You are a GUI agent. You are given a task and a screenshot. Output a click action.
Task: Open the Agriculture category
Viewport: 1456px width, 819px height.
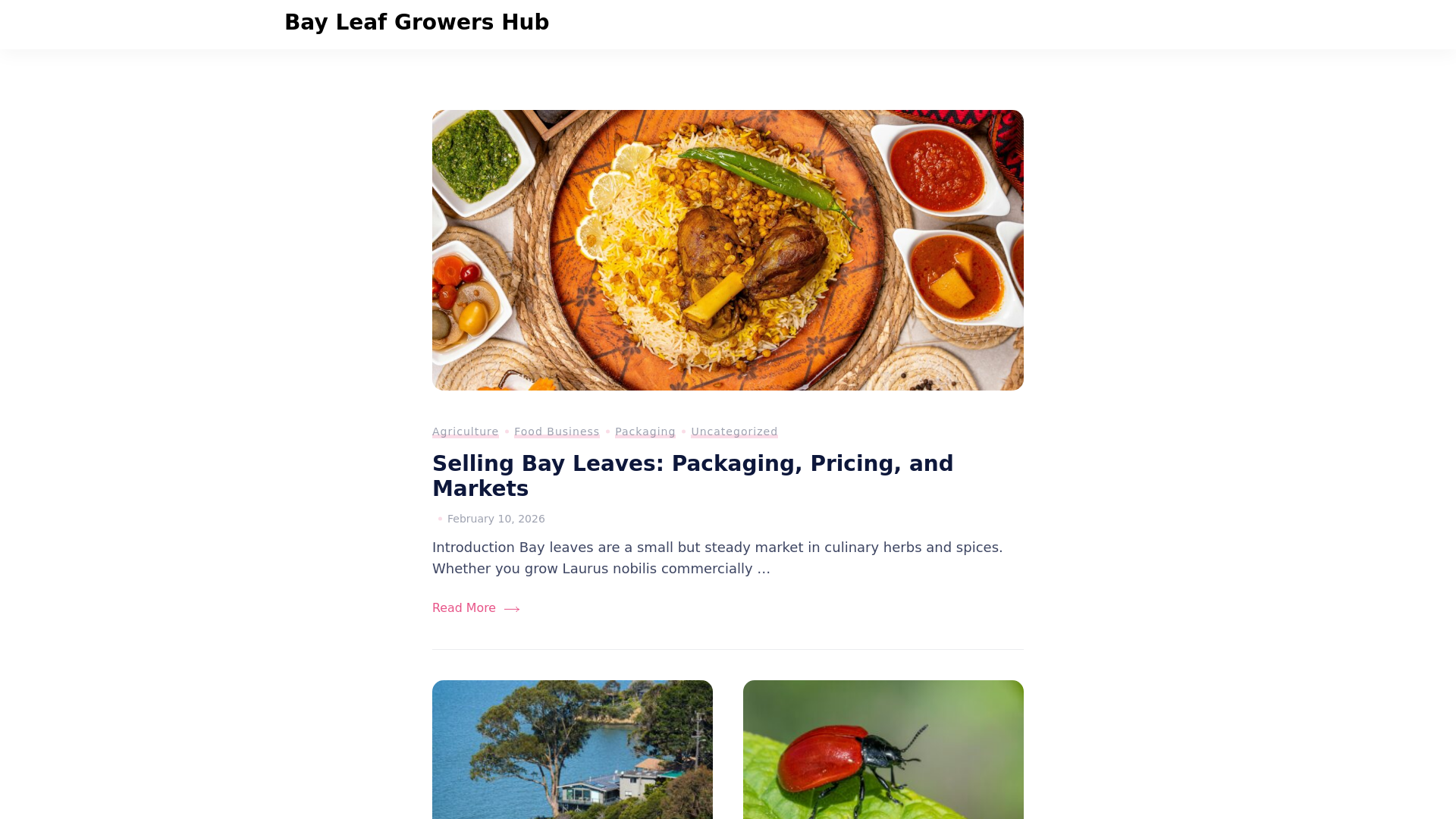[x=466, y=431]
